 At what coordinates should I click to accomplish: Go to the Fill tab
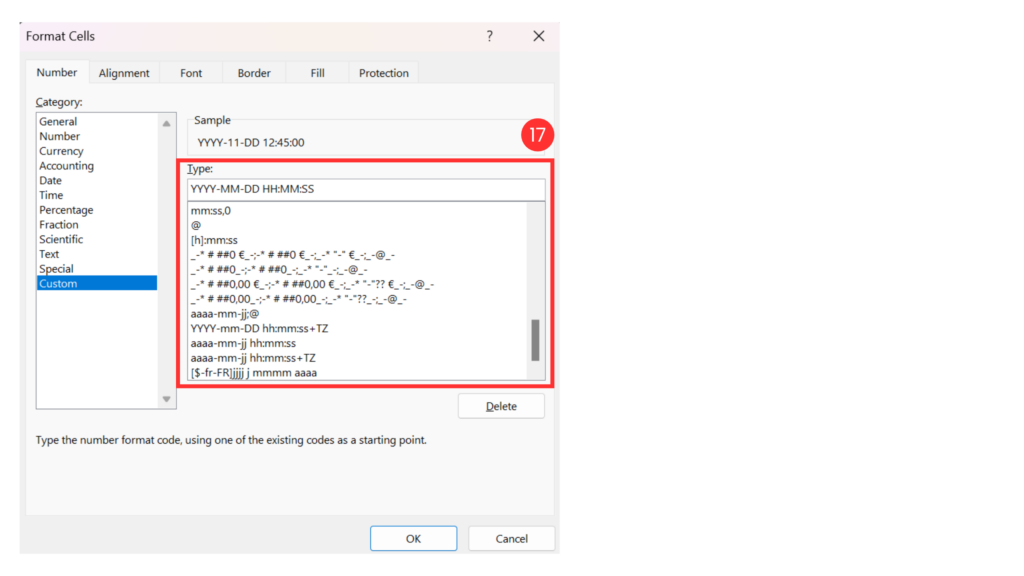(x=317, y=73)
